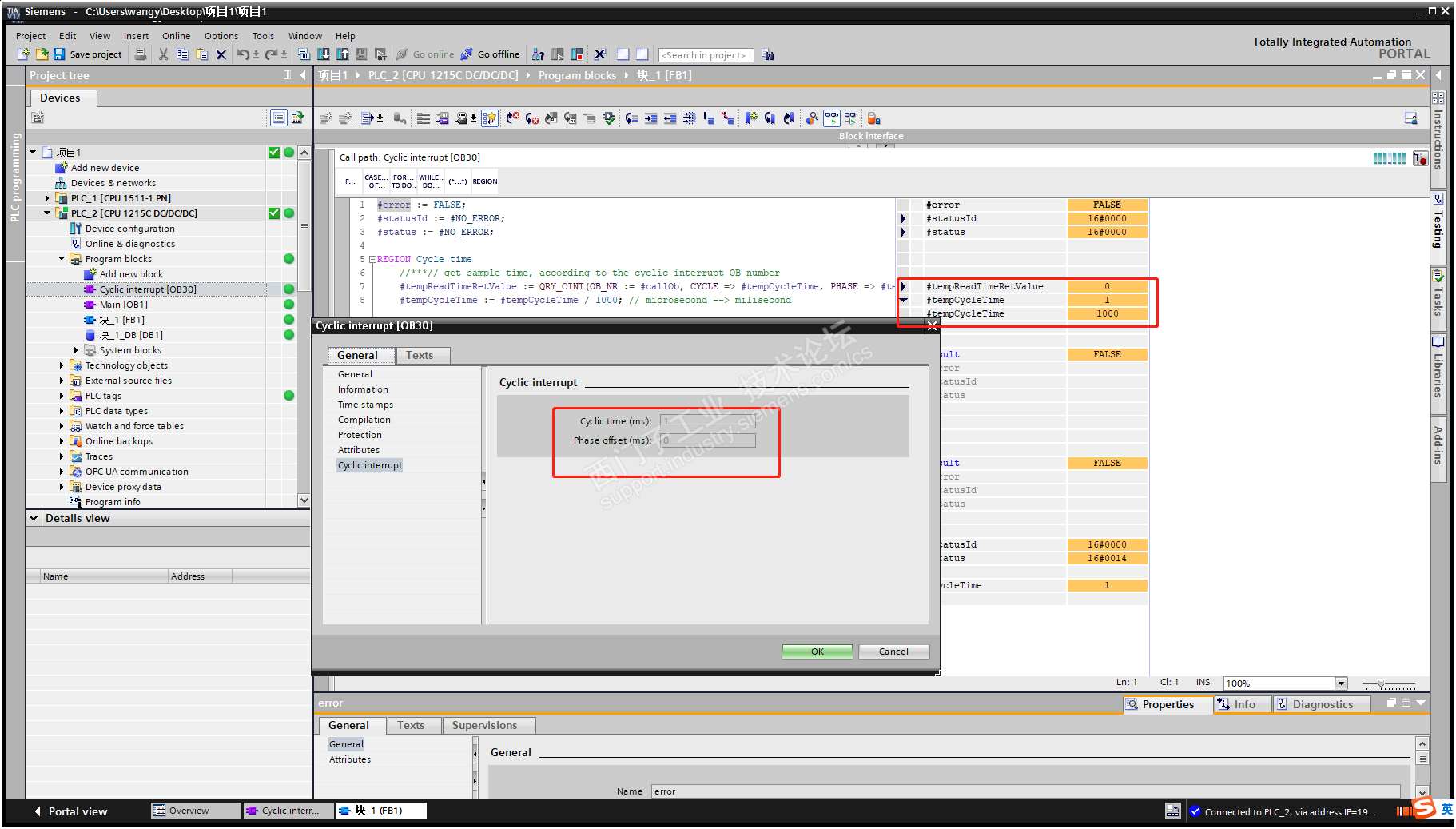Click OK in Cyclic interrupt dialog
The image size is (1456, 829).
(817, 652)
